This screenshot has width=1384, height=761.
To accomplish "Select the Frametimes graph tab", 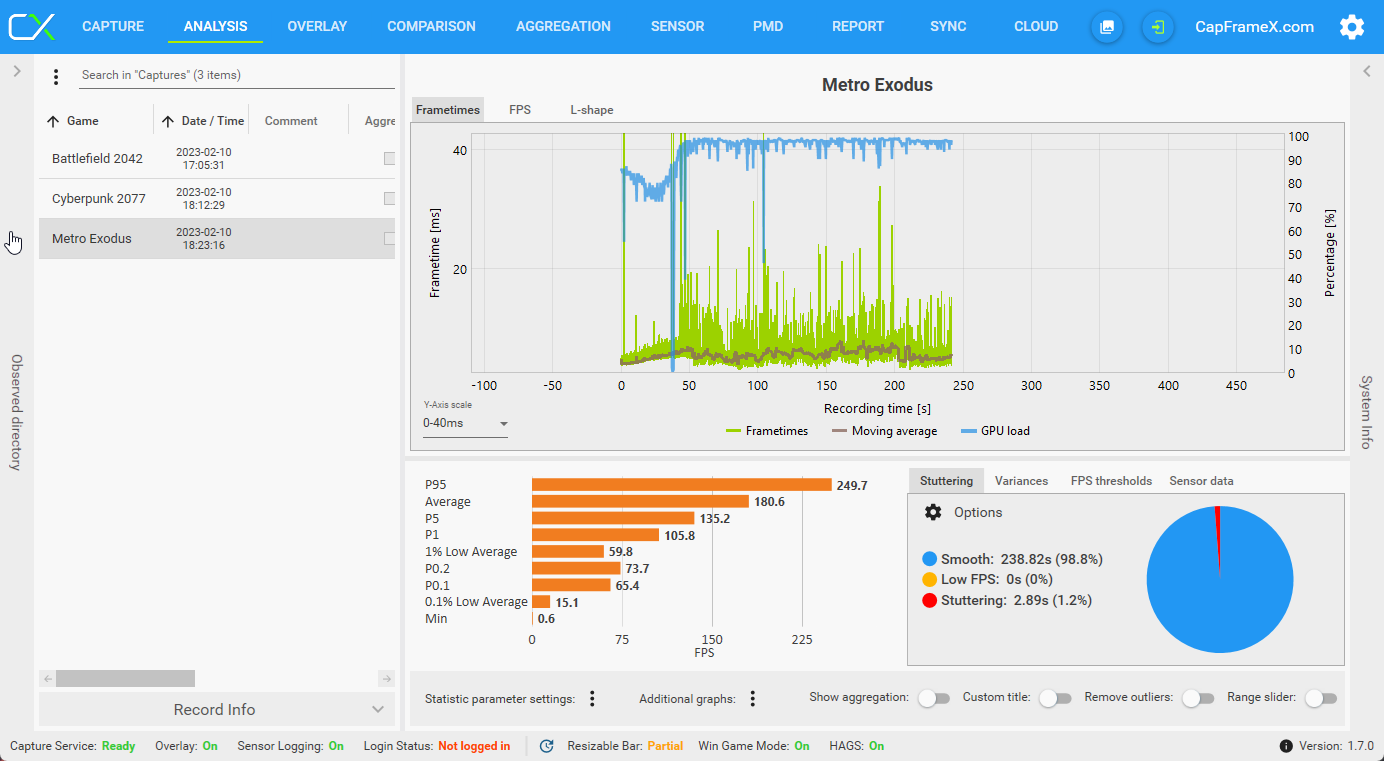I will [448, 110].
